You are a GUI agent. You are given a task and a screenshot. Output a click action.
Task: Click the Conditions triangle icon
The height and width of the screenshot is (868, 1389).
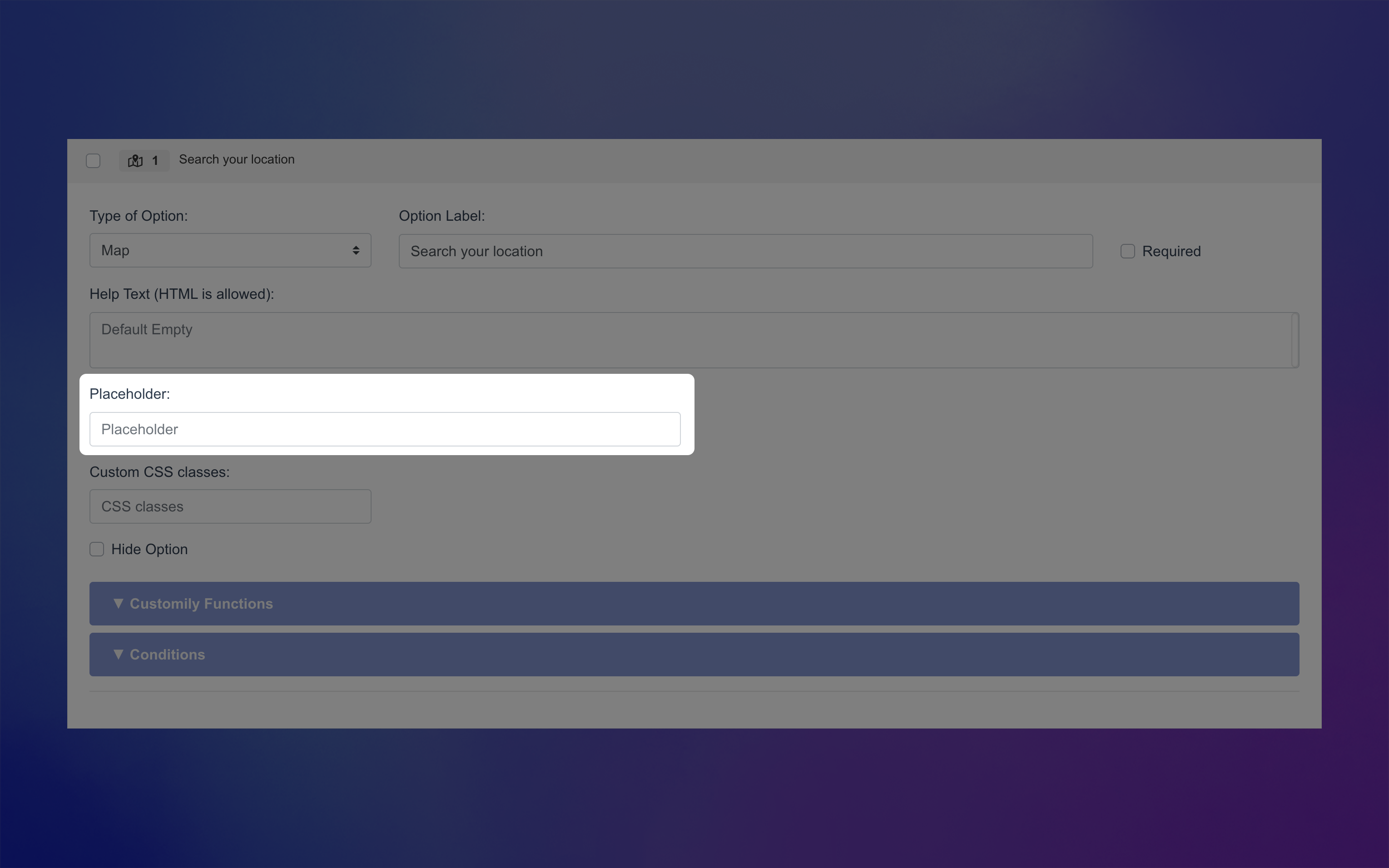pos(118,655)
